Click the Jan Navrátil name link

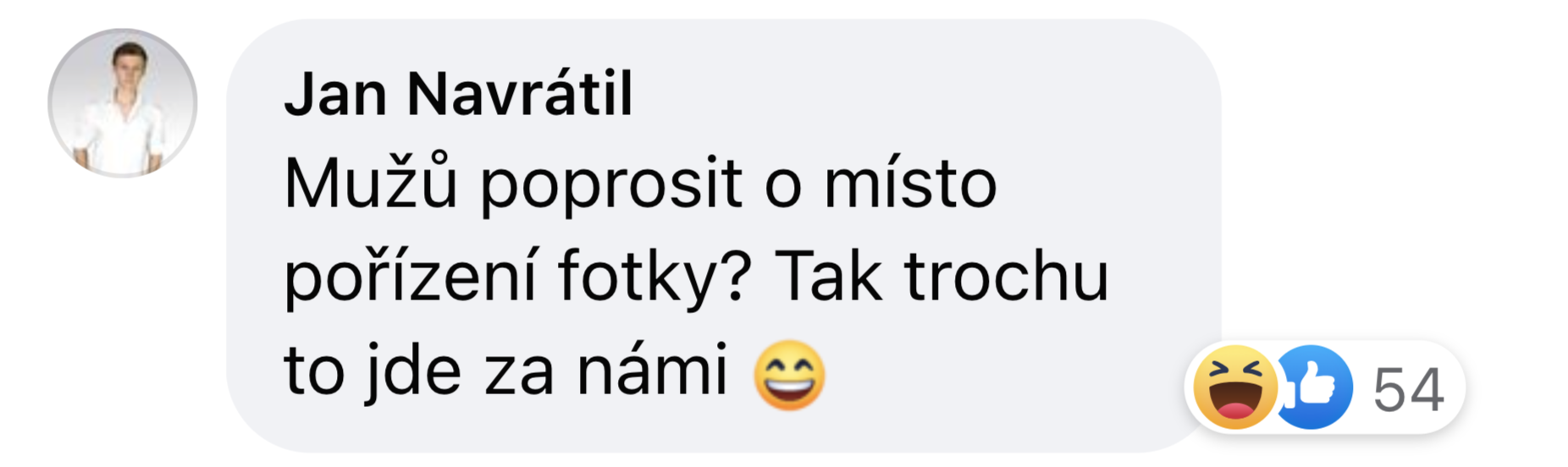tap(458, 93)
